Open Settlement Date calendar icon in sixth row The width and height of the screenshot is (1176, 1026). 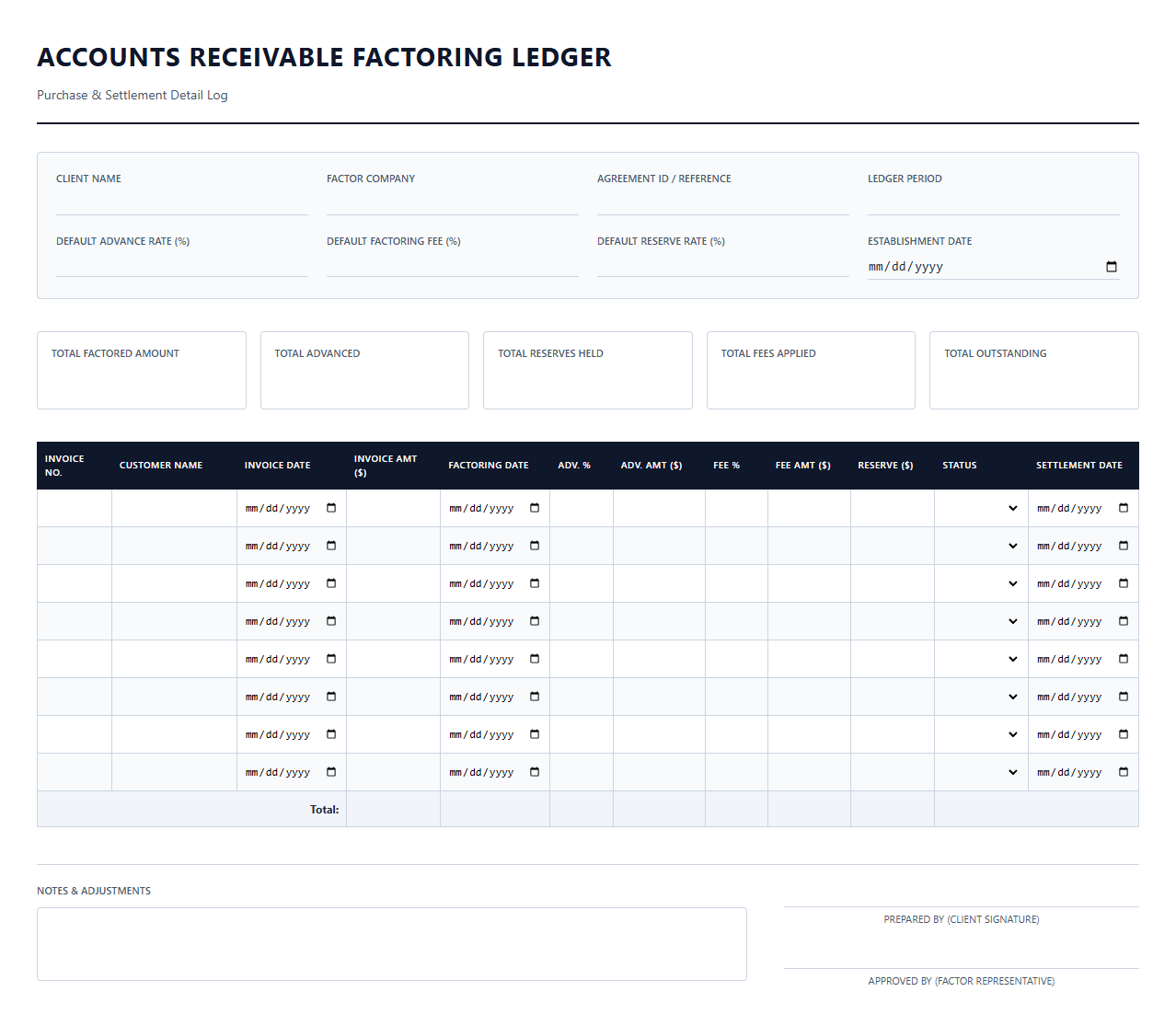(x=1124, y=697)
